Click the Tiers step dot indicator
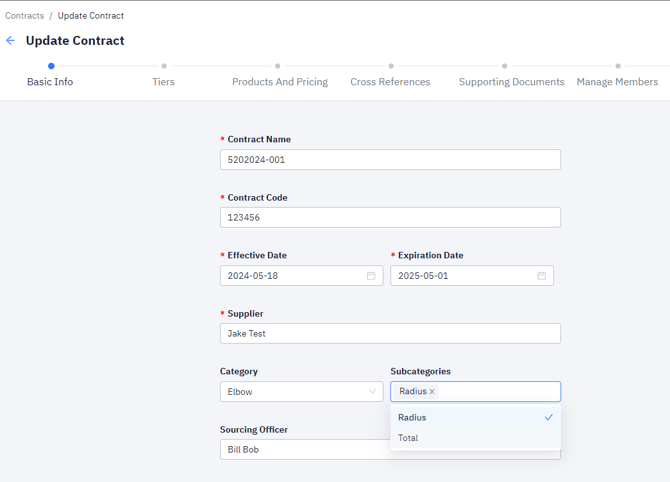The width and height of the screenshot is (670, 482). point(164,66)
